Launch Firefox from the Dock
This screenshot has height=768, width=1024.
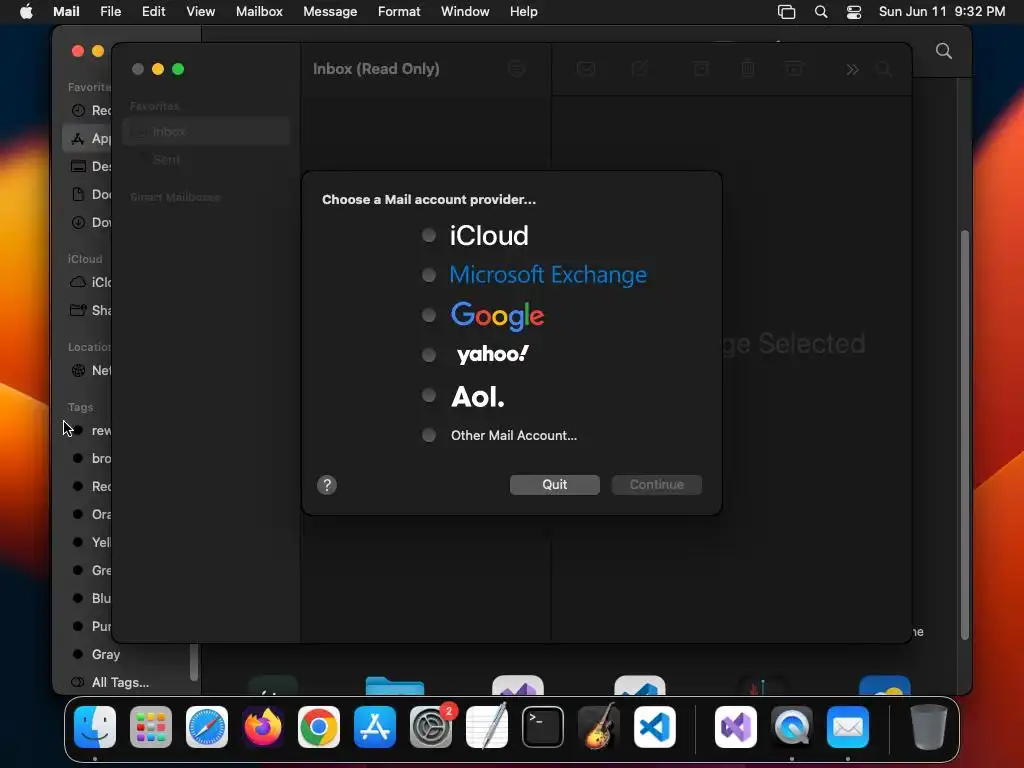(x=263, y=727)
